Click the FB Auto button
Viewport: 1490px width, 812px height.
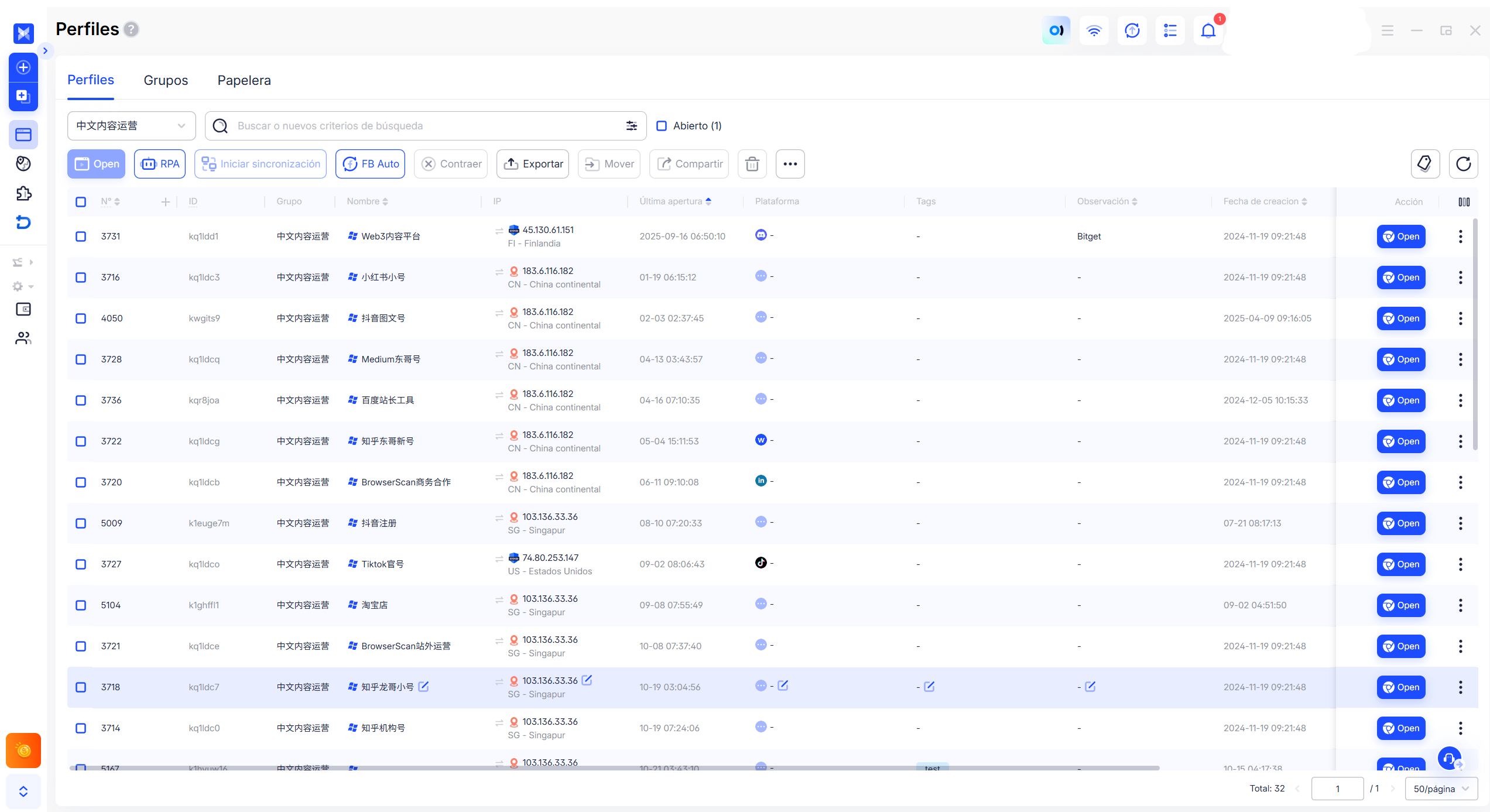[371, 164]
